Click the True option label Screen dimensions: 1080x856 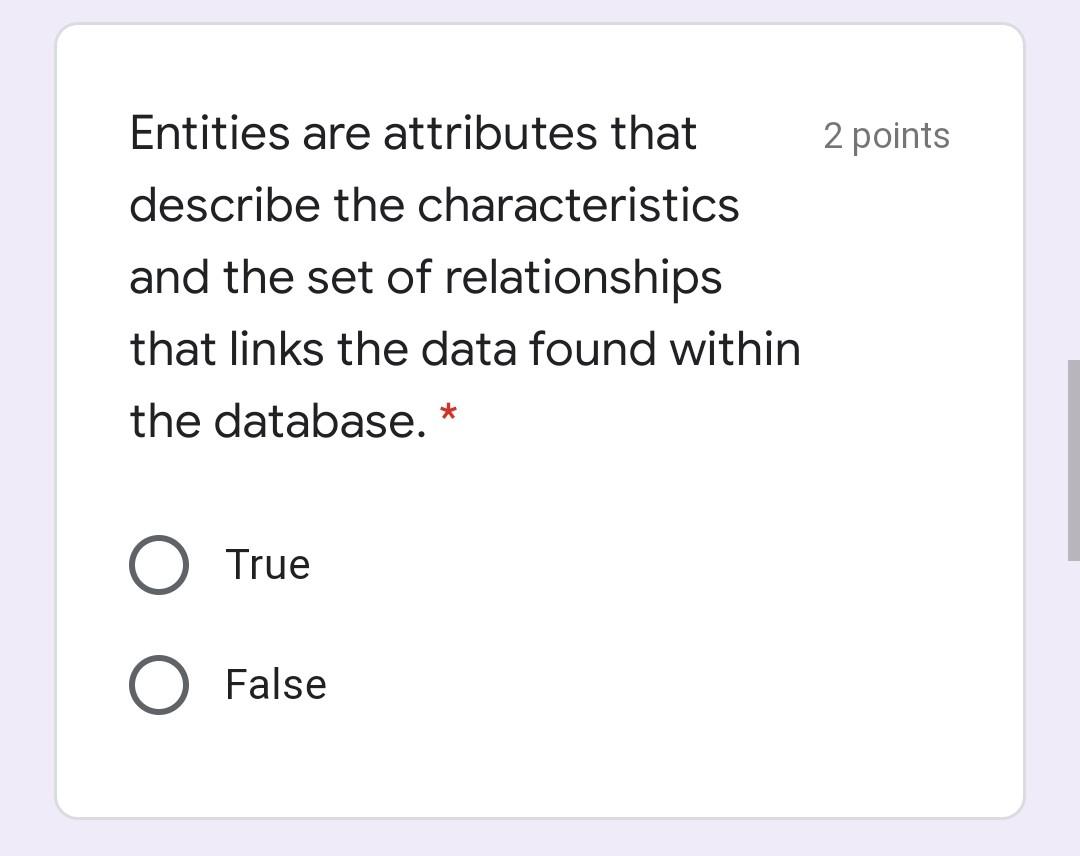267,564
